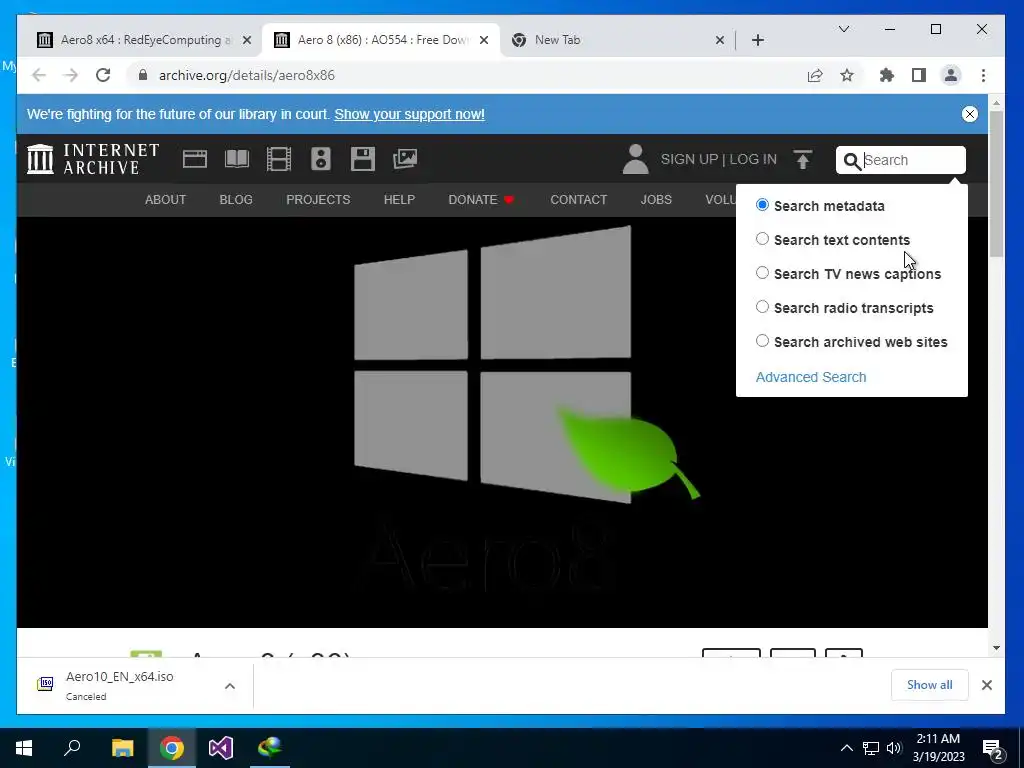Toggle the Chrome side panel
The width and height of the screenshot is (1024, 768).
coord(919,76)
